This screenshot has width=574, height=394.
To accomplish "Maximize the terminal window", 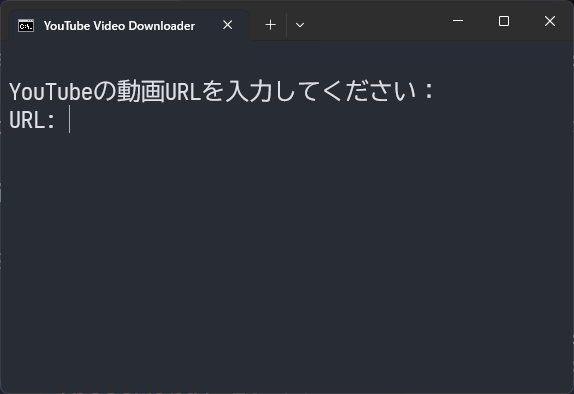I will (x=504, y=21).
